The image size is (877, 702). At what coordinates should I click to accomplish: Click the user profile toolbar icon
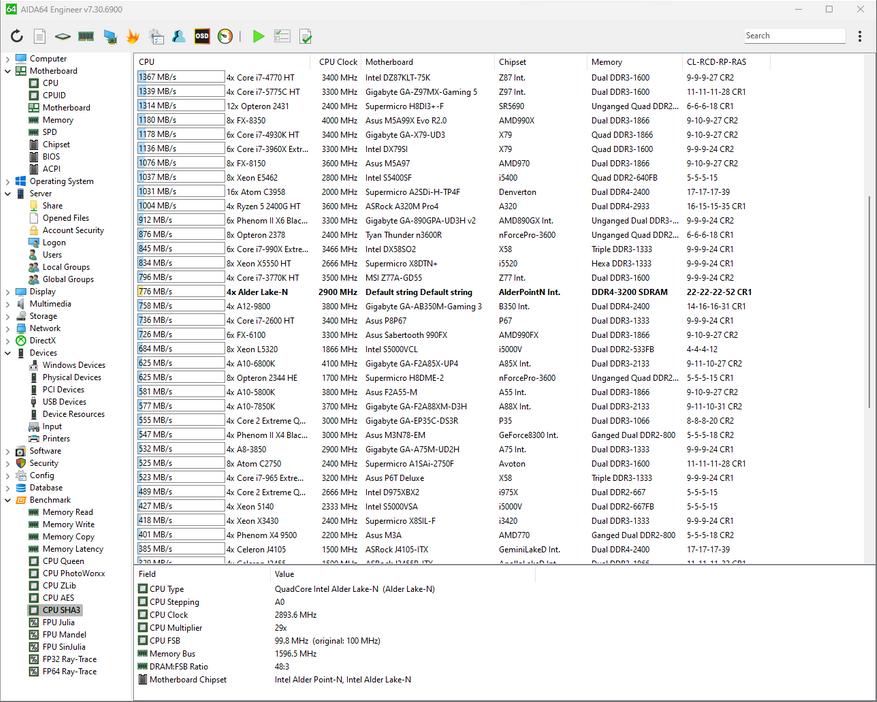point(179,36)
